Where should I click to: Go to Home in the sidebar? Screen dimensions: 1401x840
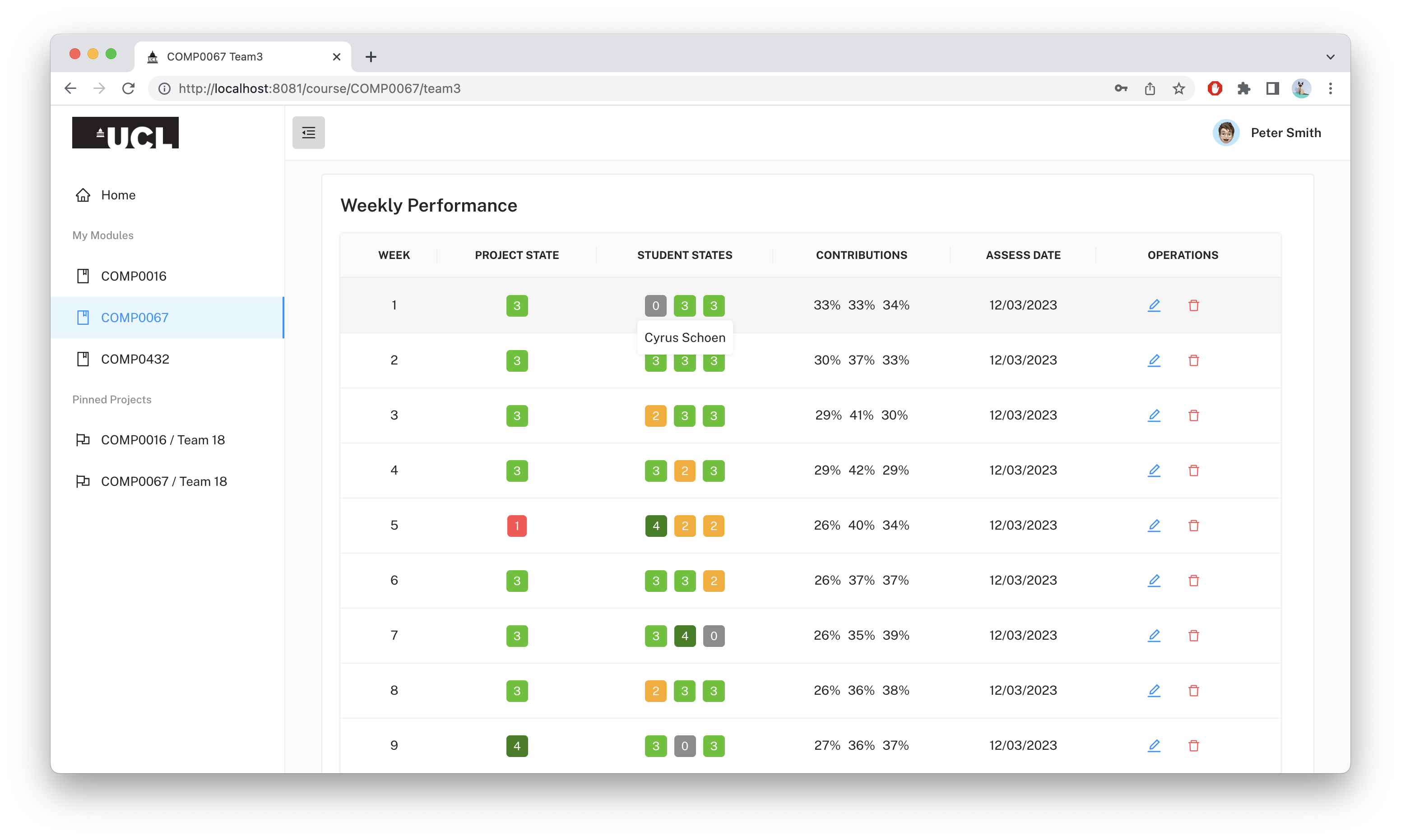tap(167, 195)
